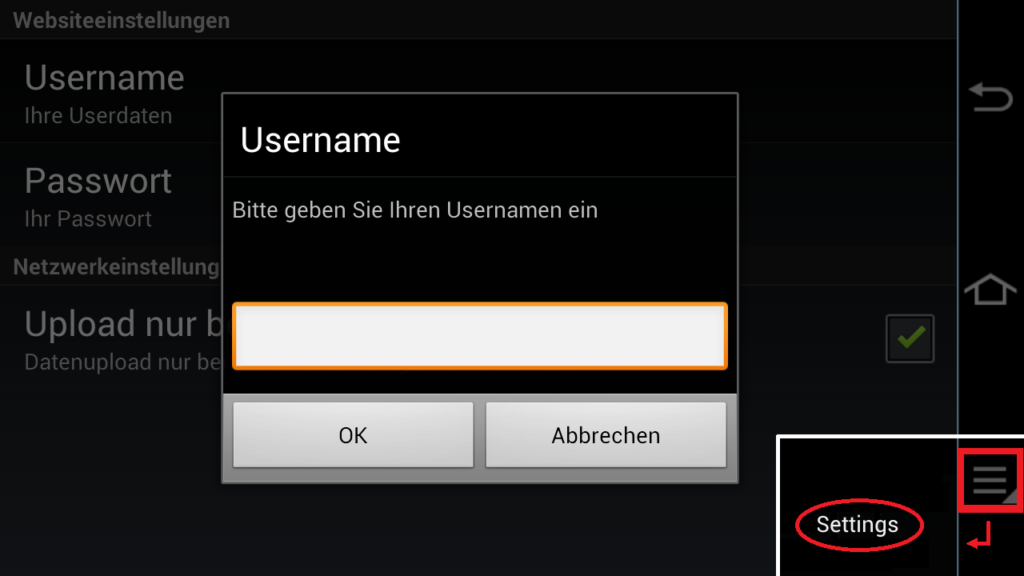
Task: Tap the Android home icon
Action: point(991,289)
